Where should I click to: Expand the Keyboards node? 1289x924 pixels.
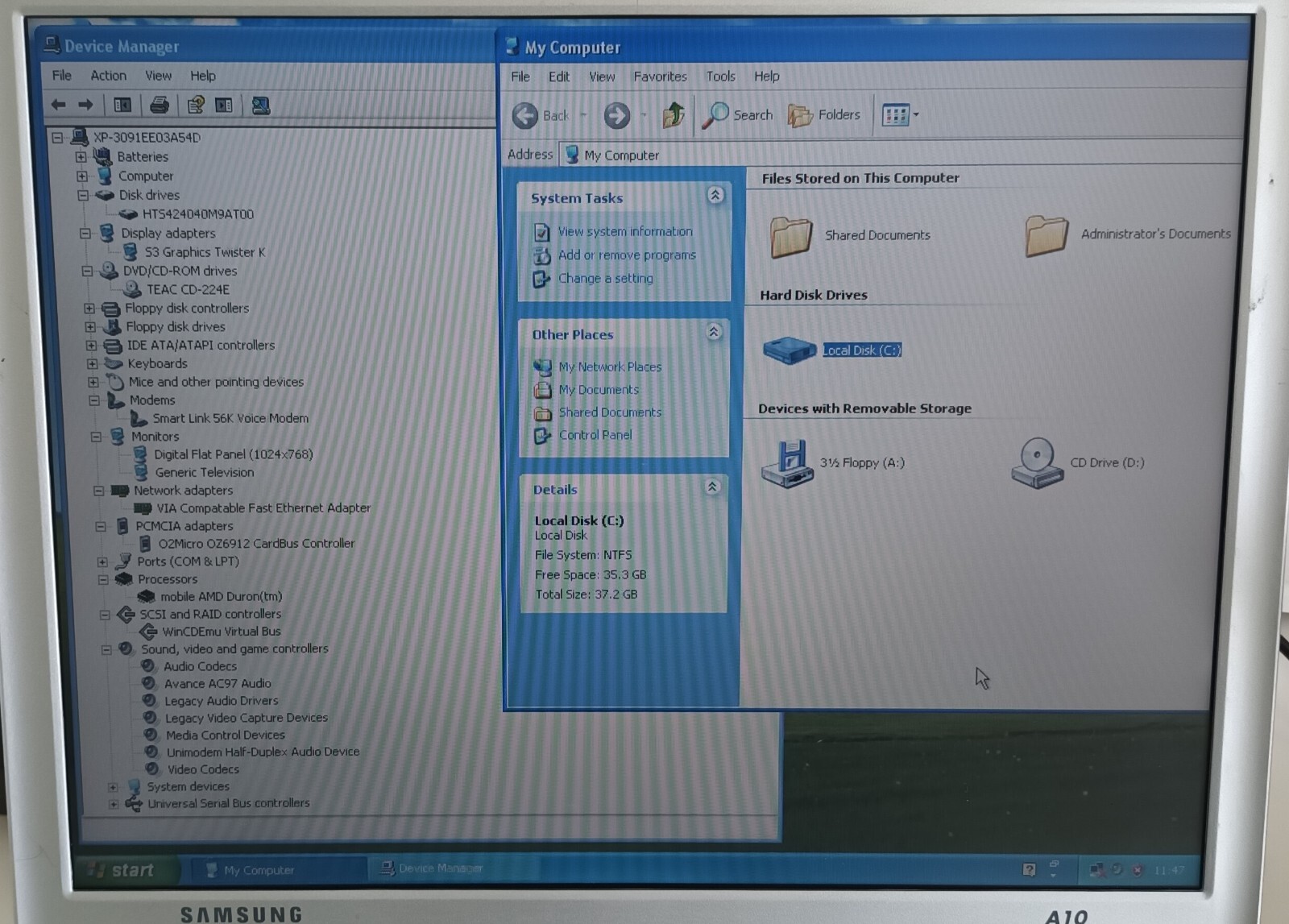(x=92, y=363)
